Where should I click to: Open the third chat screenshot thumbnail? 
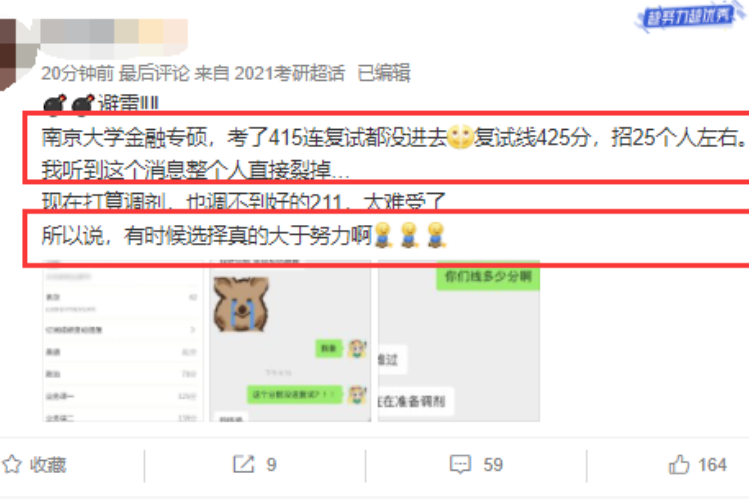coord(459,341)
